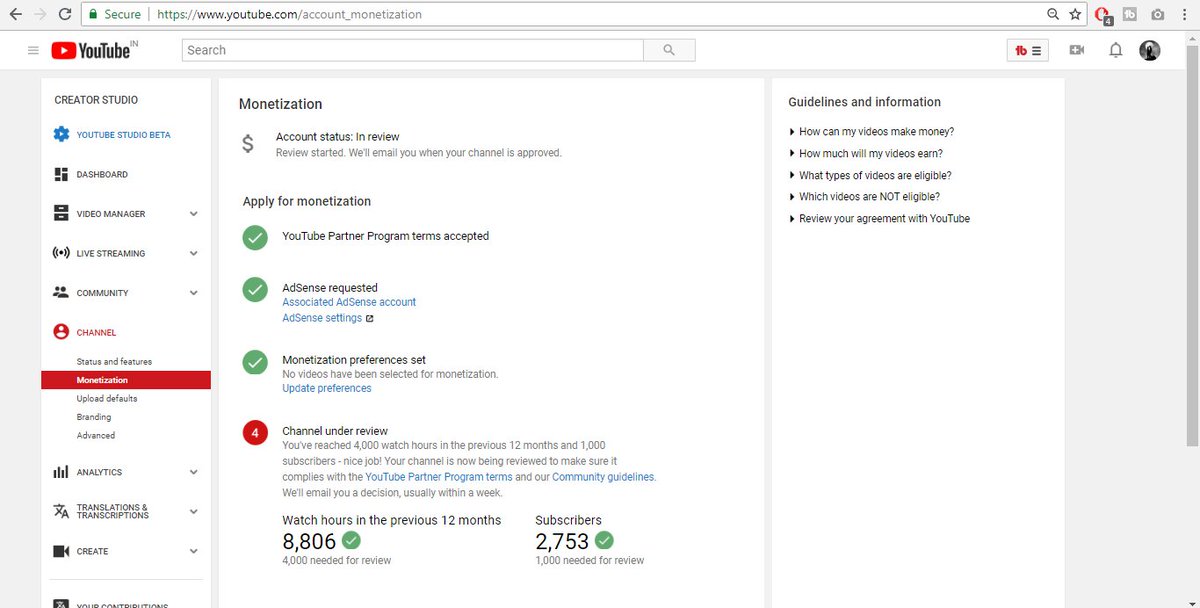Click the Dashboard icon in sidebar
The width and height of the screenshot is (1200, 608).
(x=61, y=174)
